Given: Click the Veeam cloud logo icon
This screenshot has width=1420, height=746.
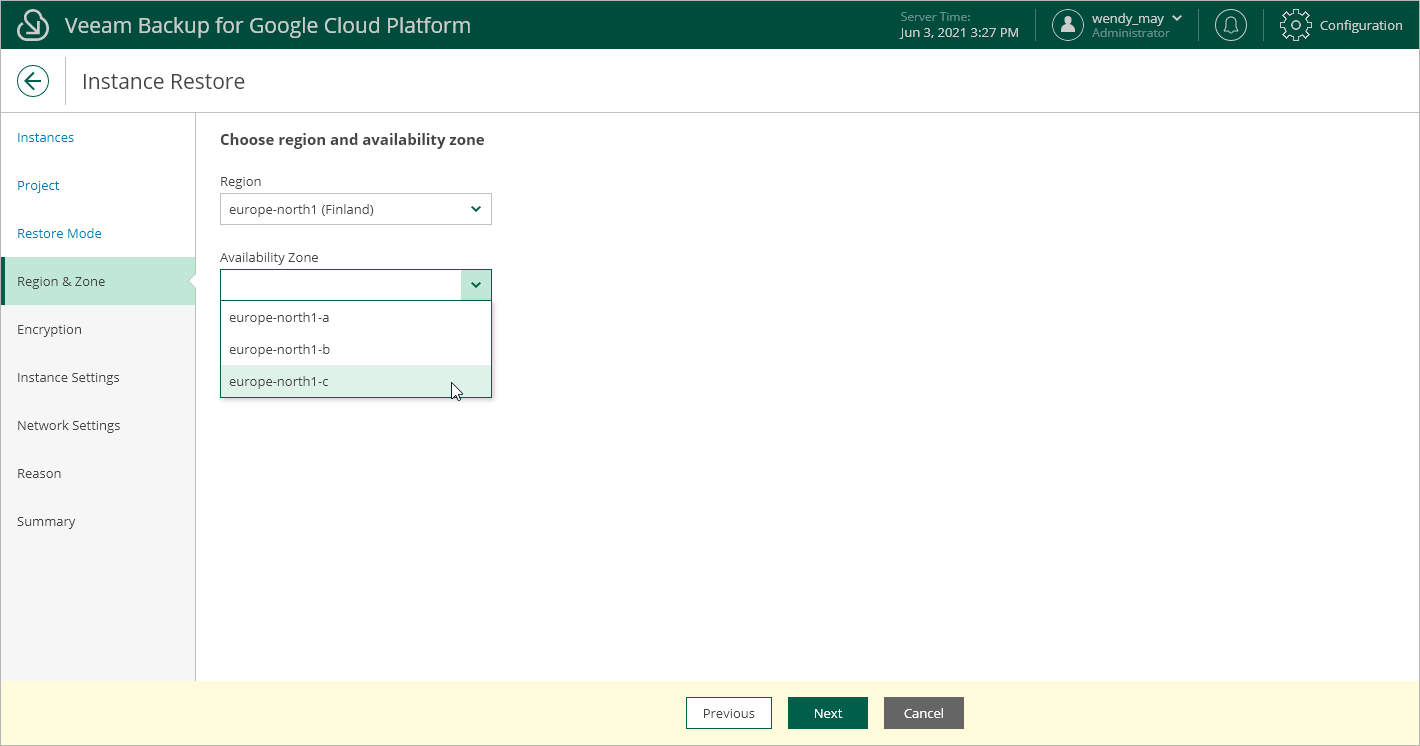Looking at the screenshot, I should 33,25.
